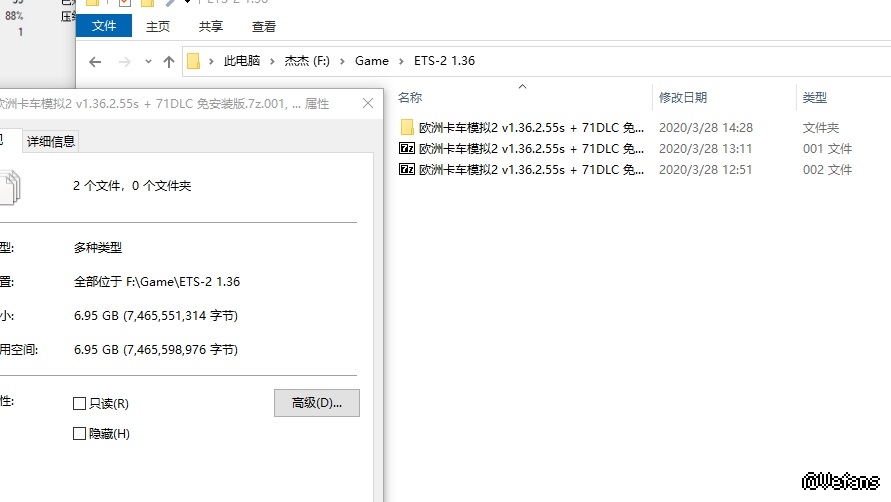
Task: Expand chevron after Game breadcrumb
Action: click(x=401, y=61)
